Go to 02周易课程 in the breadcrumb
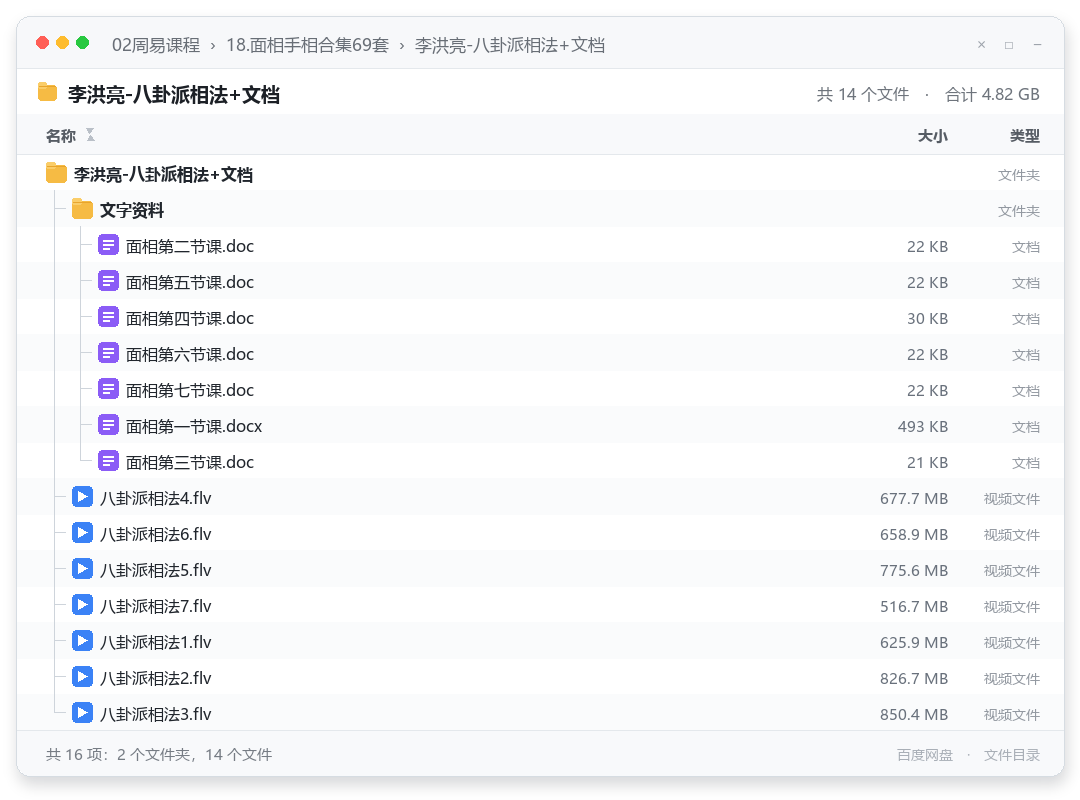This screenshot has width=1080, height=800. (x=156, y=45)
